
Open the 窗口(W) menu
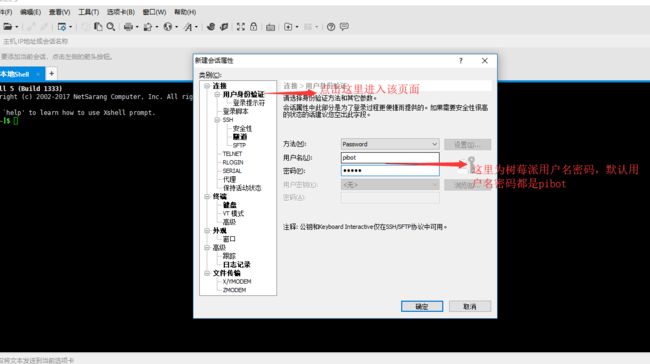click(x=154, y=12)
